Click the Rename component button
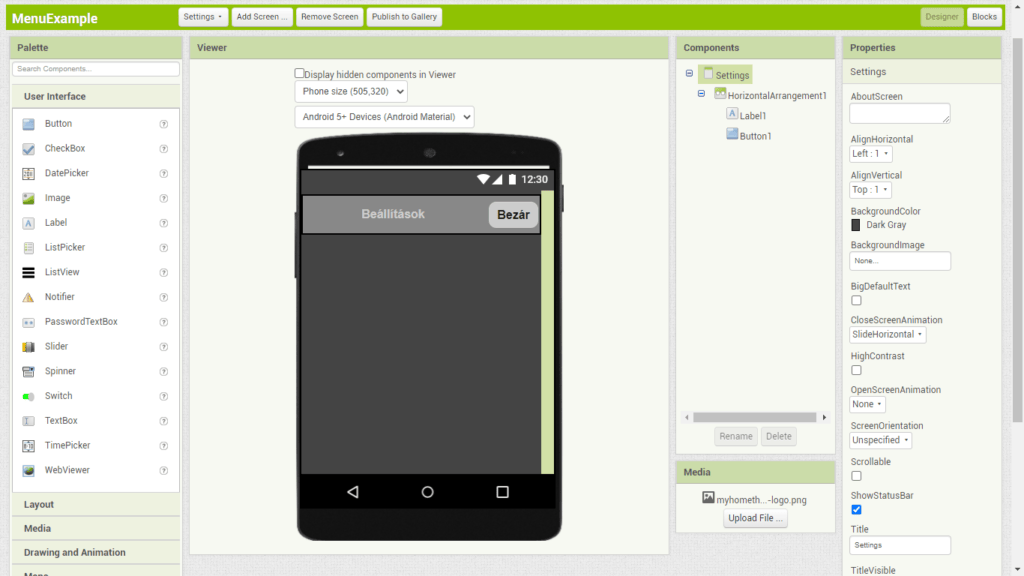The height and width of the screenshot is (576, 1024). coord(735,436)
